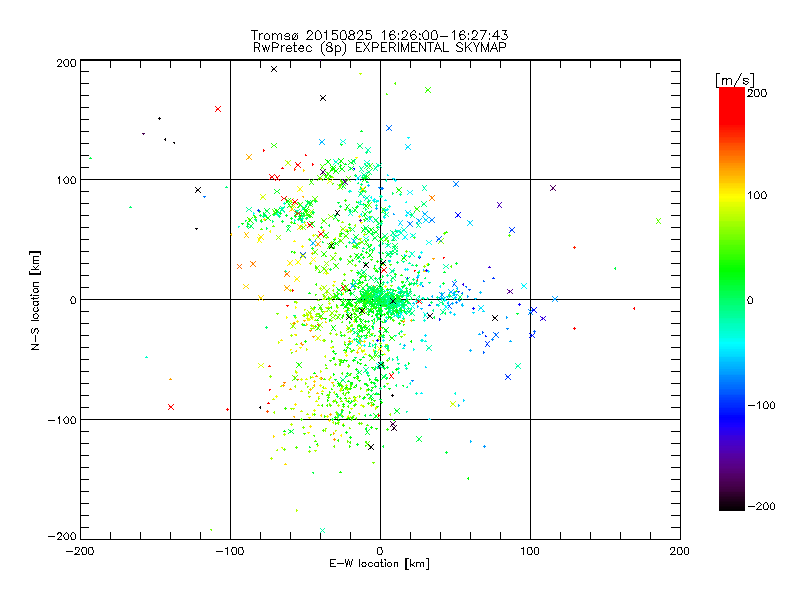Click the "E-W location [km]" axis label
The image size is (800, 600).
point(379,564)
